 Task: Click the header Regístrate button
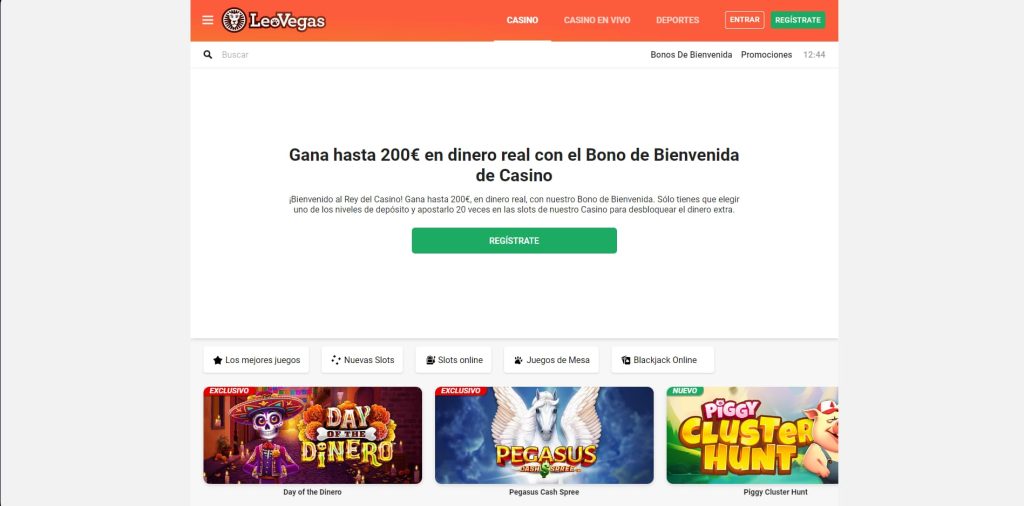(x=797, y=20)
